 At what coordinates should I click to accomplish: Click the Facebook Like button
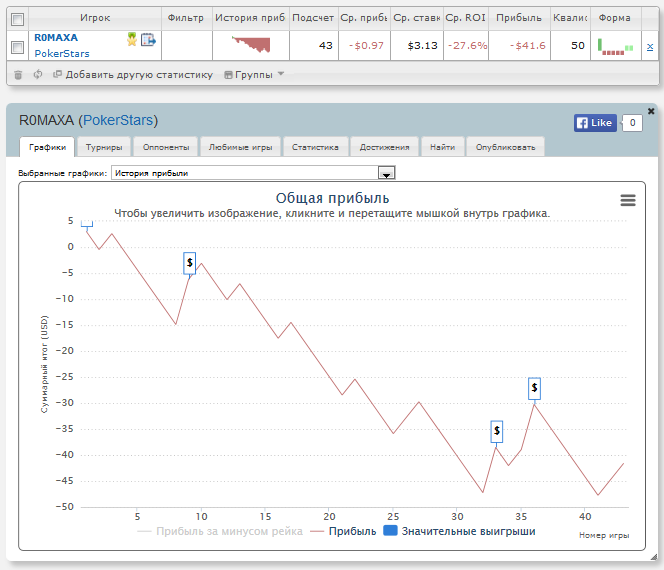[594, 123]
